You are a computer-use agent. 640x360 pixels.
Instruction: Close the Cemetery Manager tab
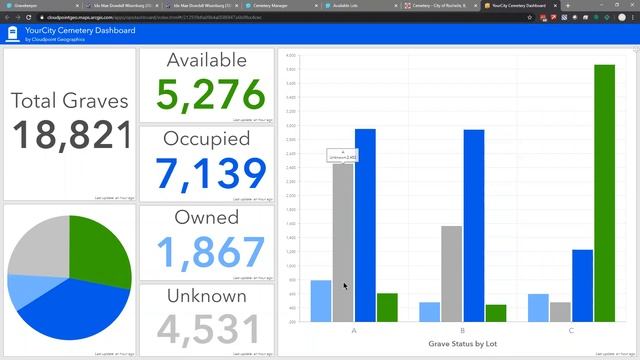point(316,6)
